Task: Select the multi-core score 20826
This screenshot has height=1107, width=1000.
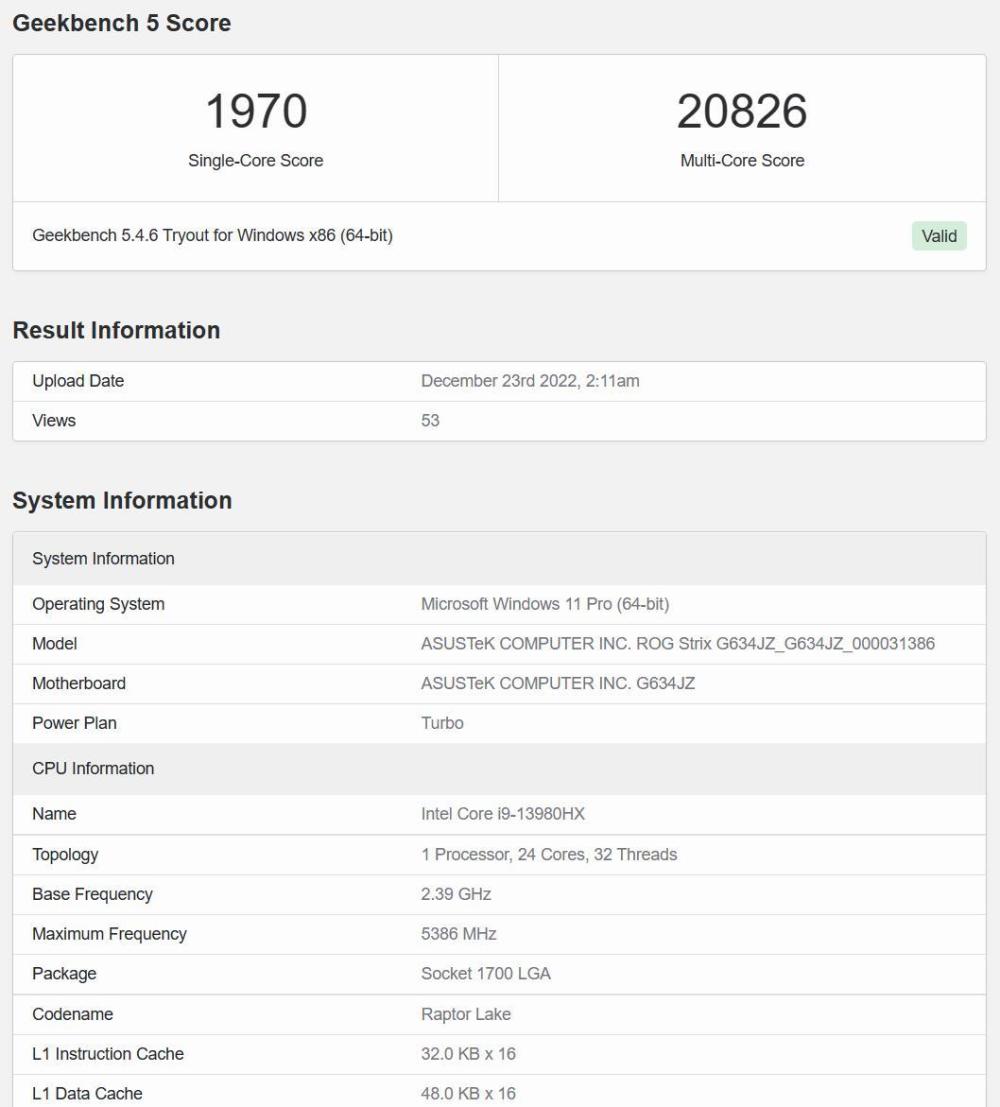Action: pos(742,112)
